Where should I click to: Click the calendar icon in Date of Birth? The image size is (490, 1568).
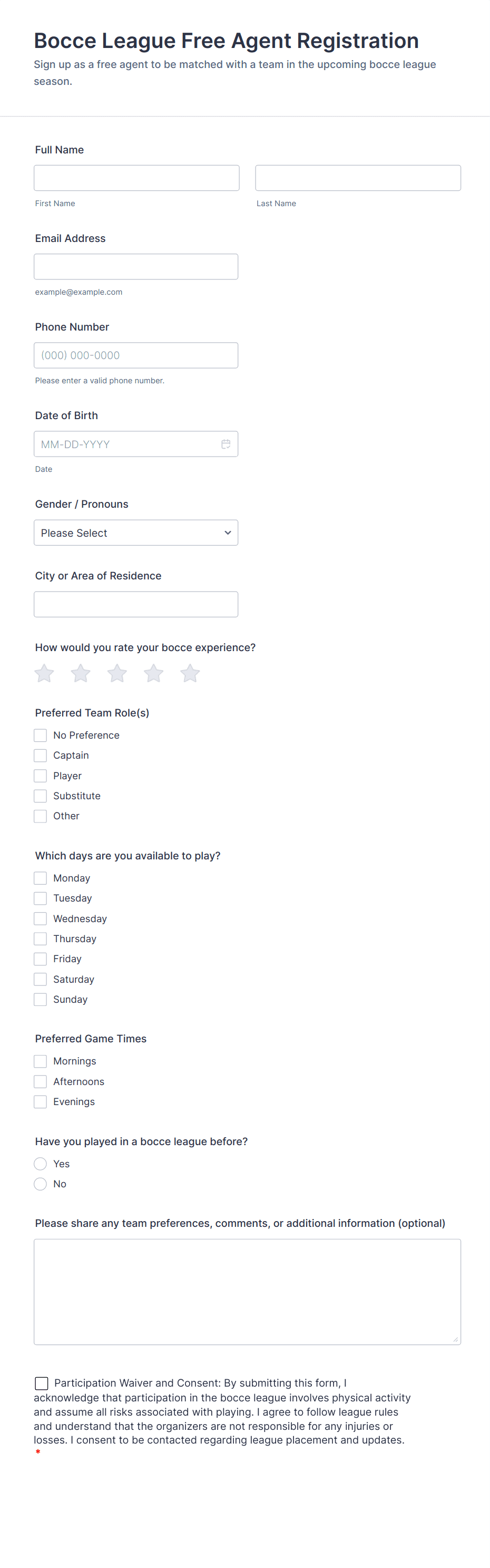click(226, 444)
